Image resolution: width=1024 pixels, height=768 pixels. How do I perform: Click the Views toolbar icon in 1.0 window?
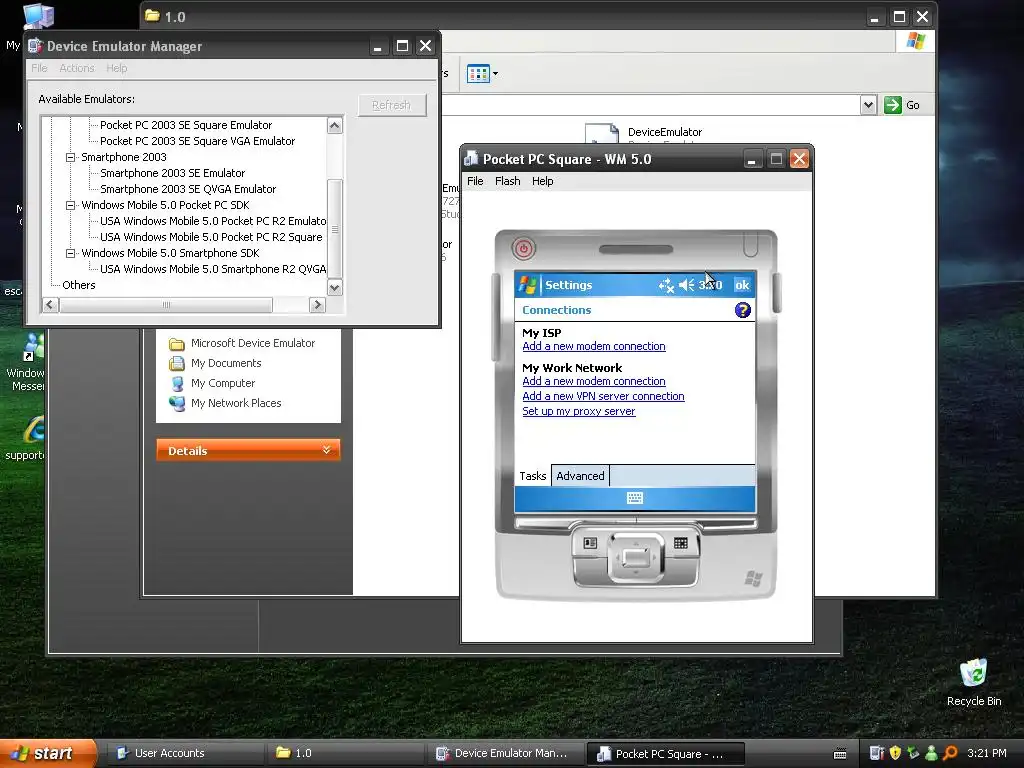pyautogui.click(x=478, y=74)
